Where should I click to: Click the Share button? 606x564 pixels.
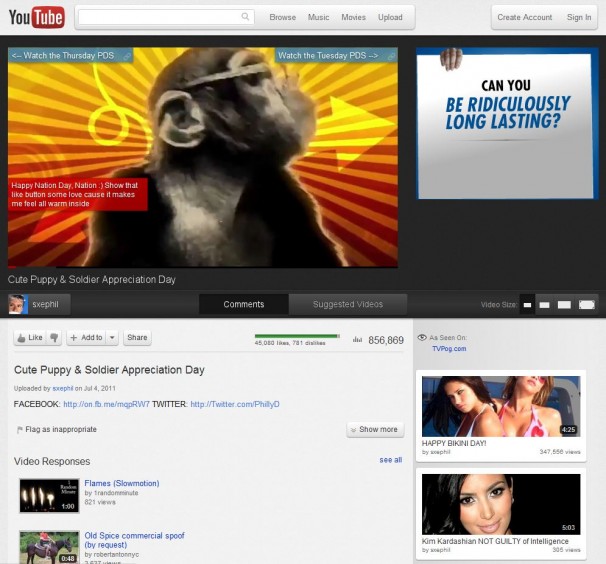click(x=137, y=338)
